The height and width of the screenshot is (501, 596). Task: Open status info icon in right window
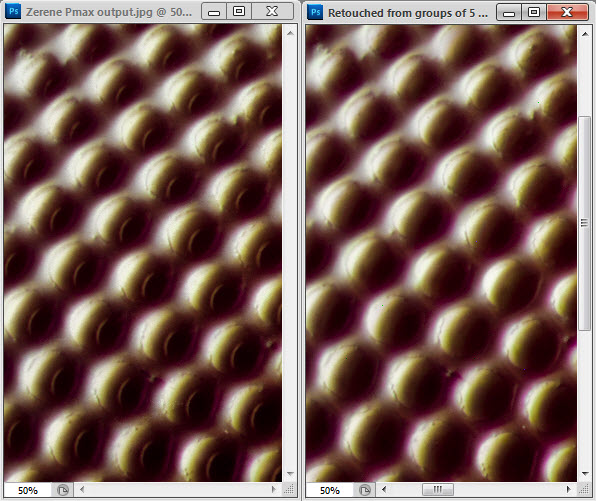click(x=365, y=490)
